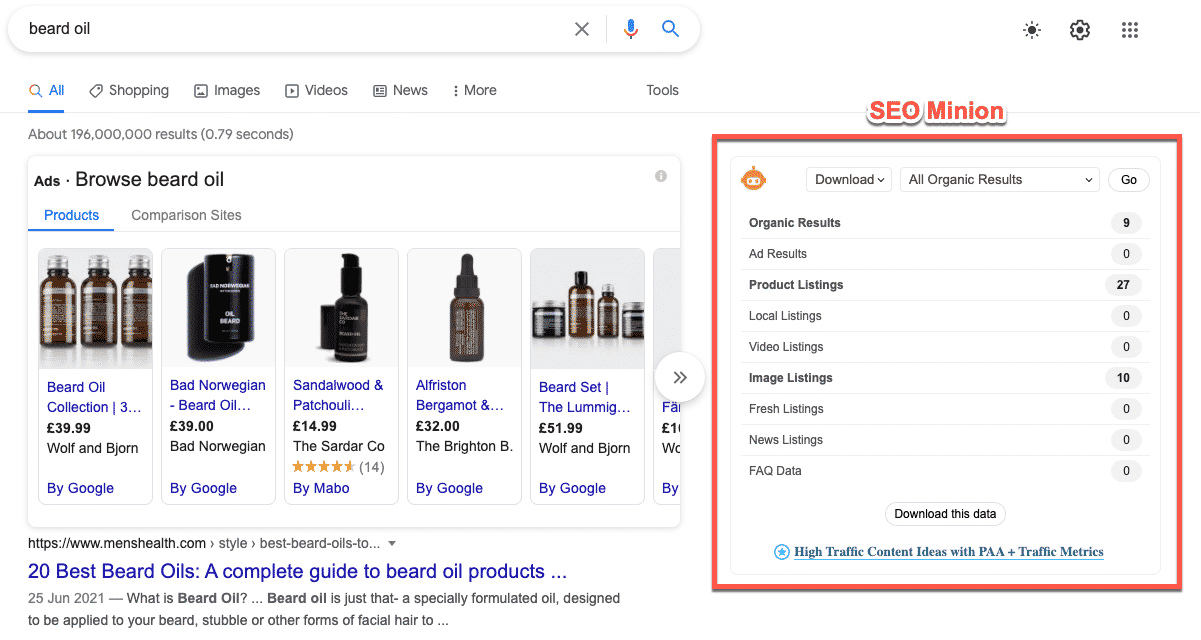Open the Google apps grid

point(1130,30)
